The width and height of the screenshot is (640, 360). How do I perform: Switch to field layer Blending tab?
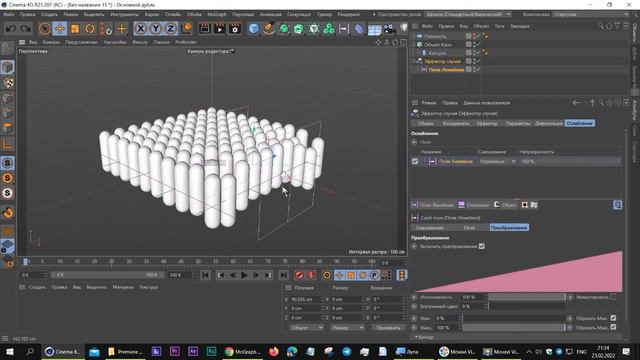[429, 228]
